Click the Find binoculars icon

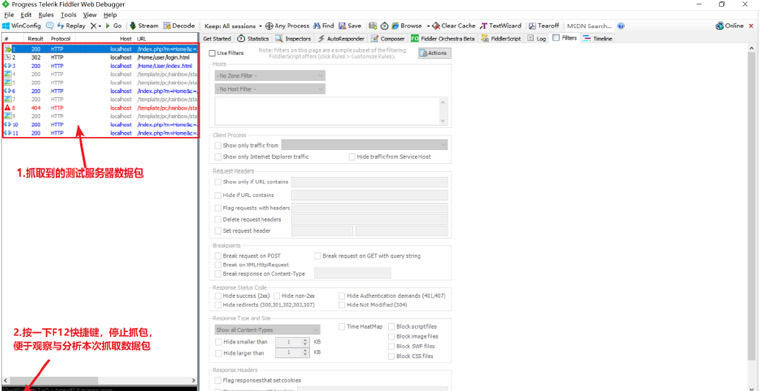[x=317, y=26]
